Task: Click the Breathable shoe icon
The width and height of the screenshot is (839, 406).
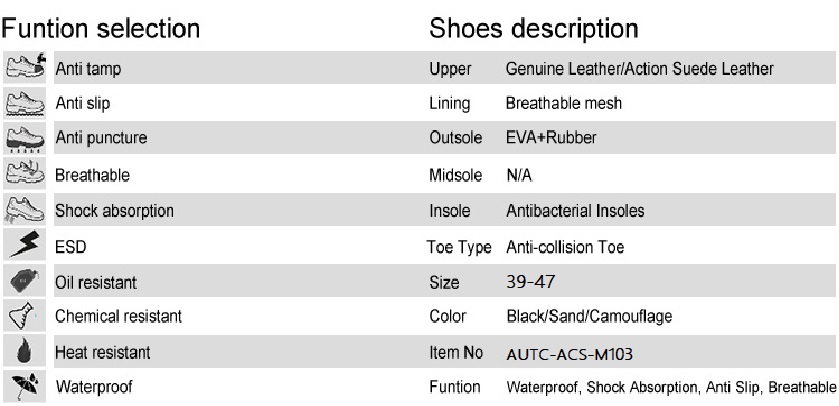Action: tap(25, 173)
